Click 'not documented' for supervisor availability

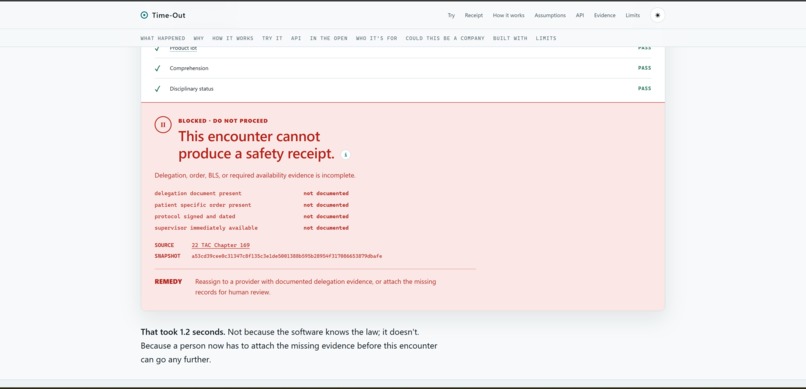point(326,228)
